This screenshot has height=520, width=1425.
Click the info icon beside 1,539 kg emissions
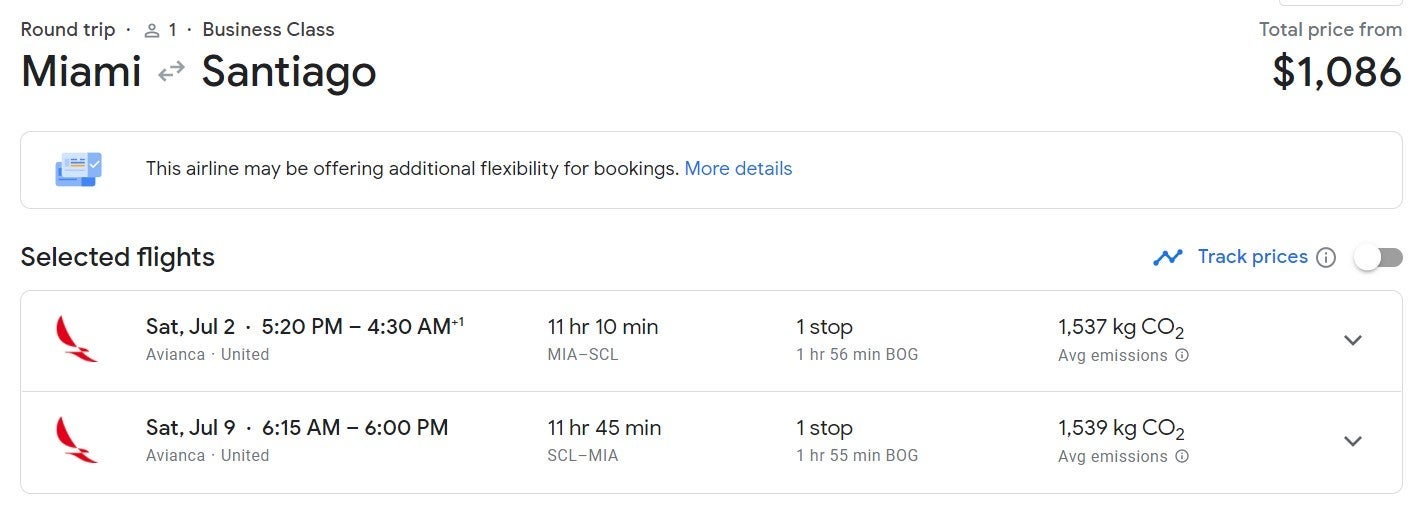(x=1182, y=456)
